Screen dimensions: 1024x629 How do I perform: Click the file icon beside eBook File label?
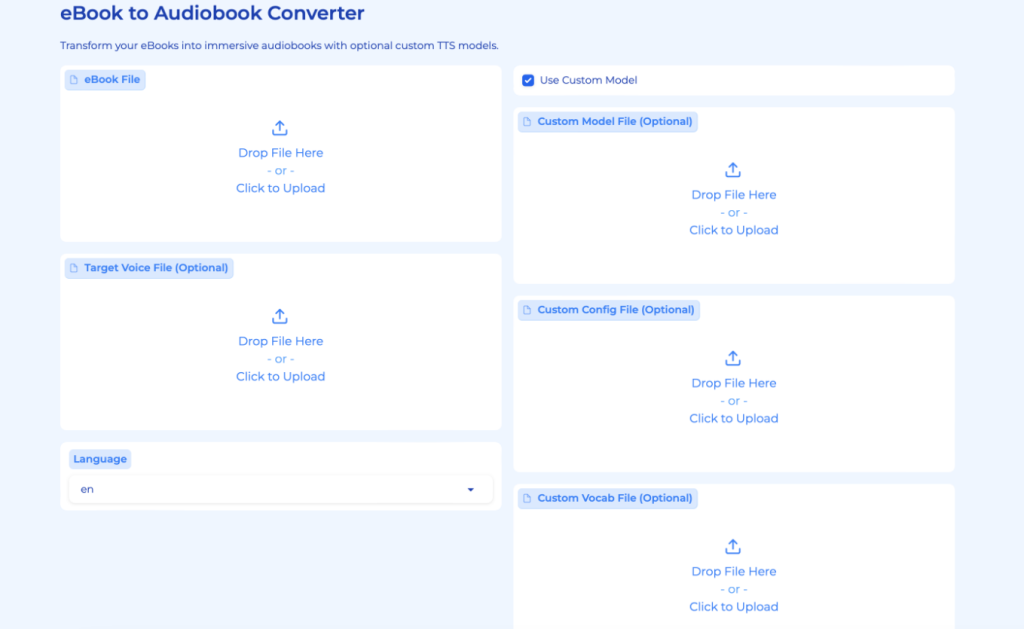74,80
